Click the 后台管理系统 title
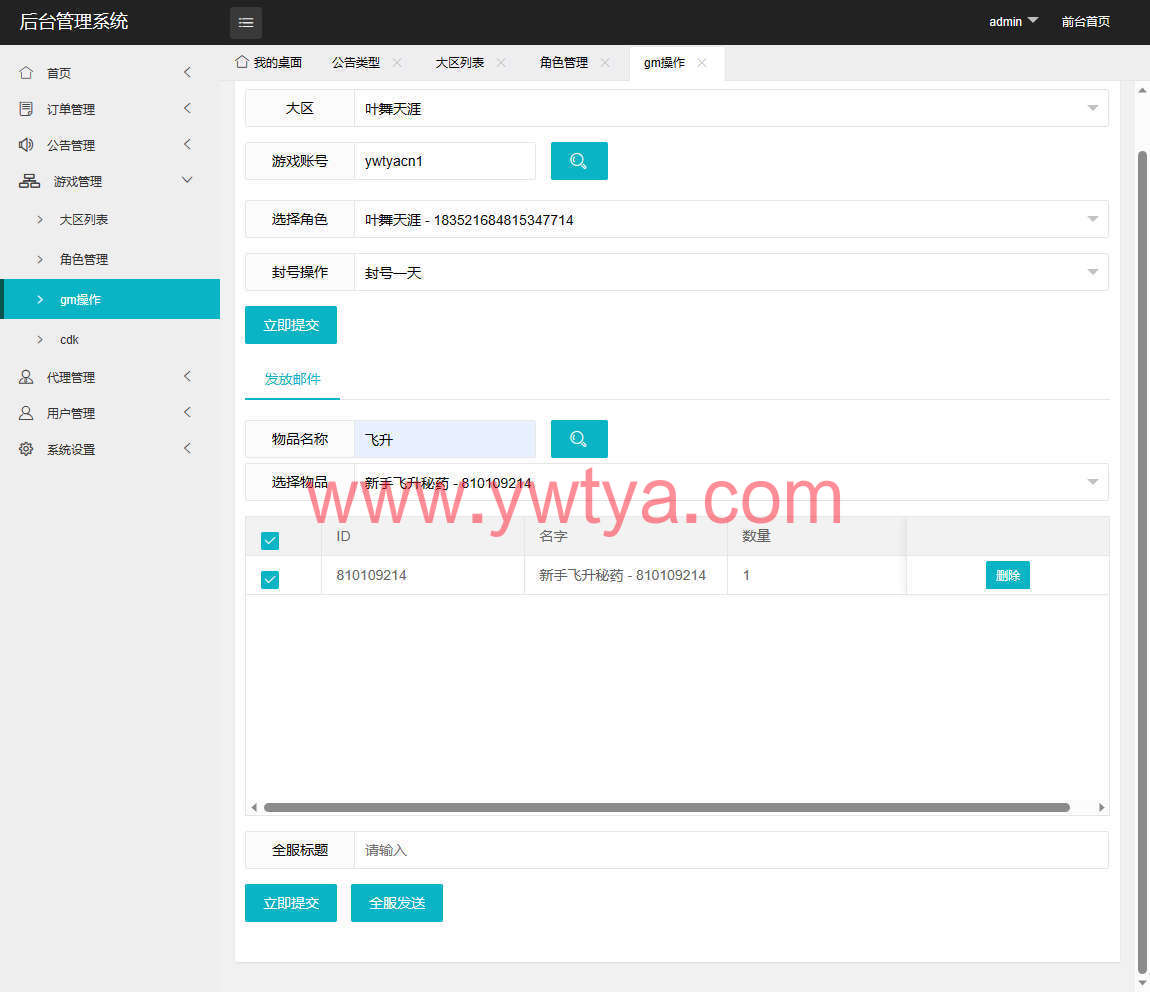The image size is (1150, 992). tap(73, 21)
